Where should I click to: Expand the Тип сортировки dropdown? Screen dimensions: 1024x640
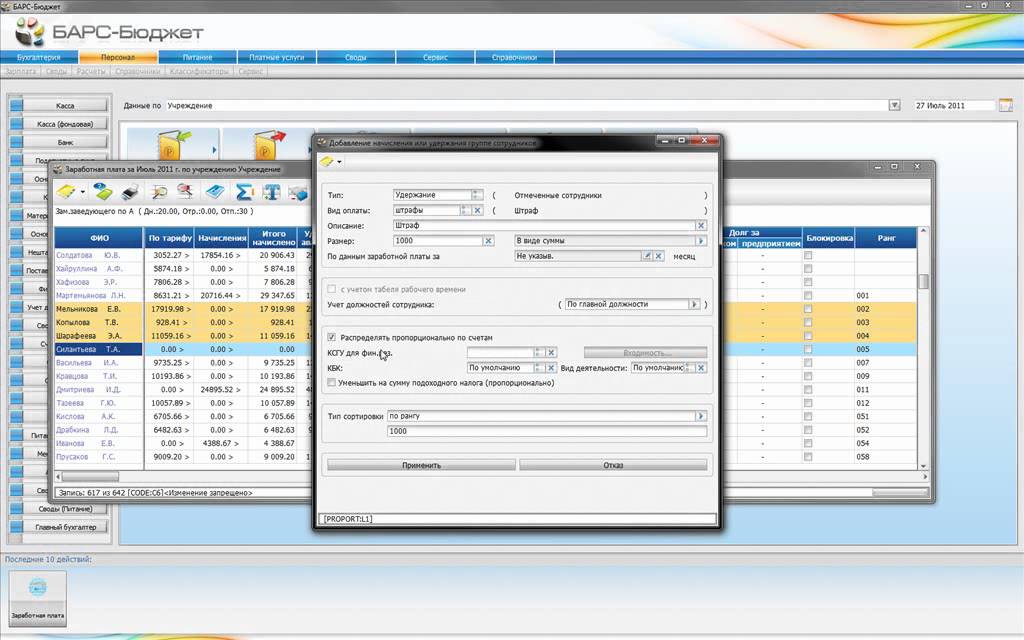[x=701, y=416]
